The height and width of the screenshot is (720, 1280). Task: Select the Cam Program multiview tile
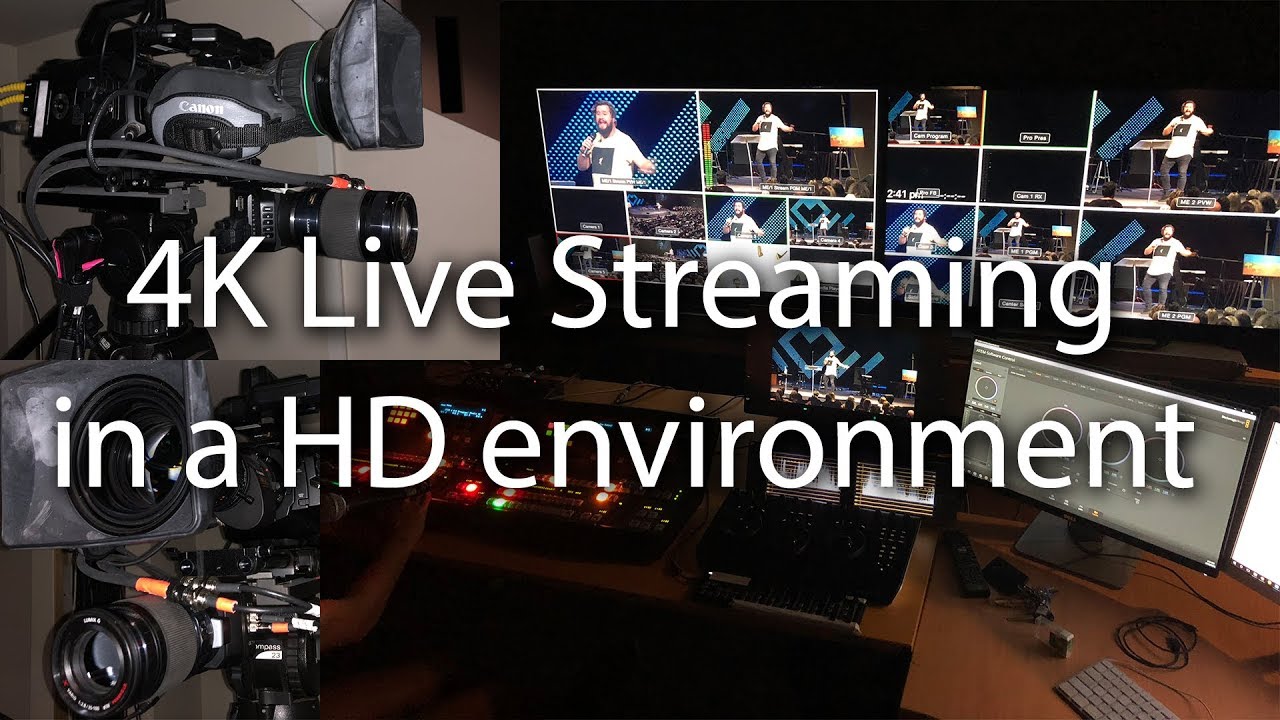(x=933, y=119)
